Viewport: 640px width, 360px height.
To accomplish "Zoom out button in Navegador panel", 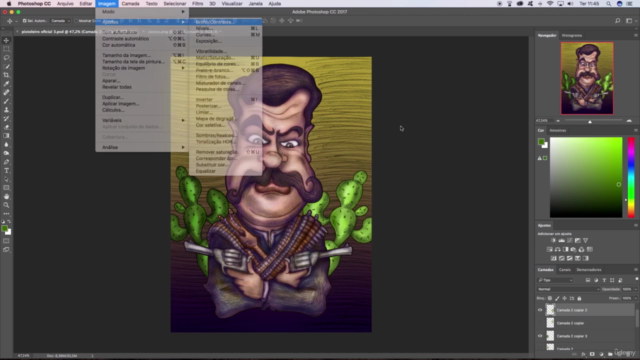I will (x=558, y=121).
